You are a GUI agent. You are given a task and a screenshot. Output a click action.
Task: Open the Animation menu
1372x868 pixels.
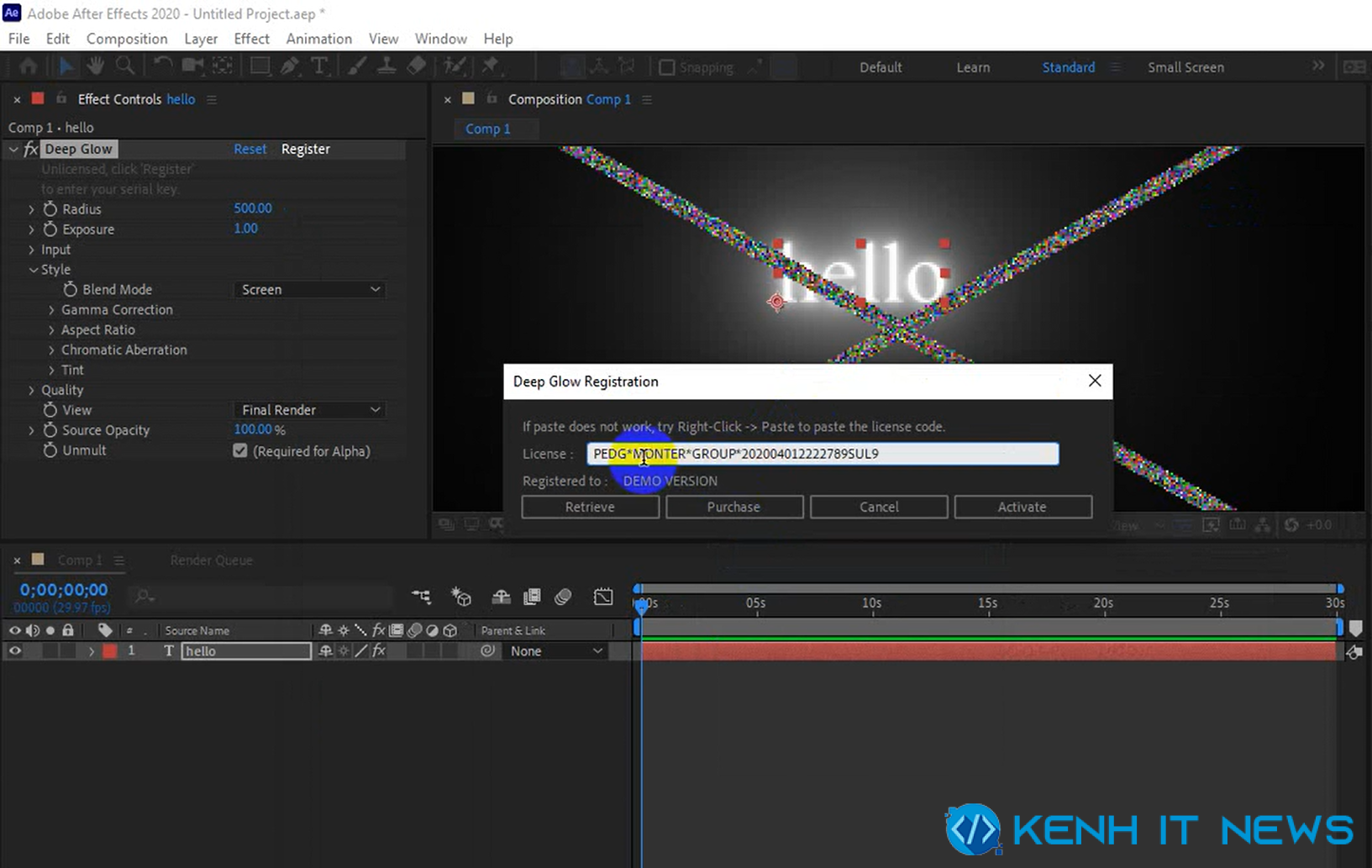tap(318, 39)
